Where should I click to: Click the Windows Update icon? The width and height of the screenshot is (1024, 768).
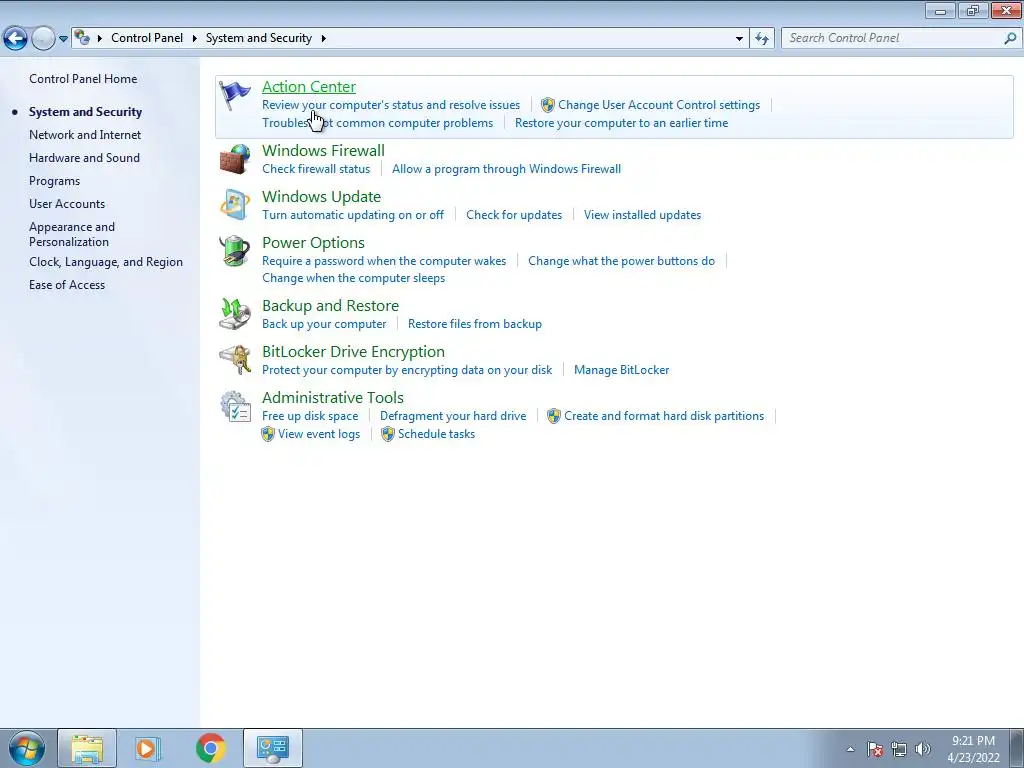(x=234, y=205)
